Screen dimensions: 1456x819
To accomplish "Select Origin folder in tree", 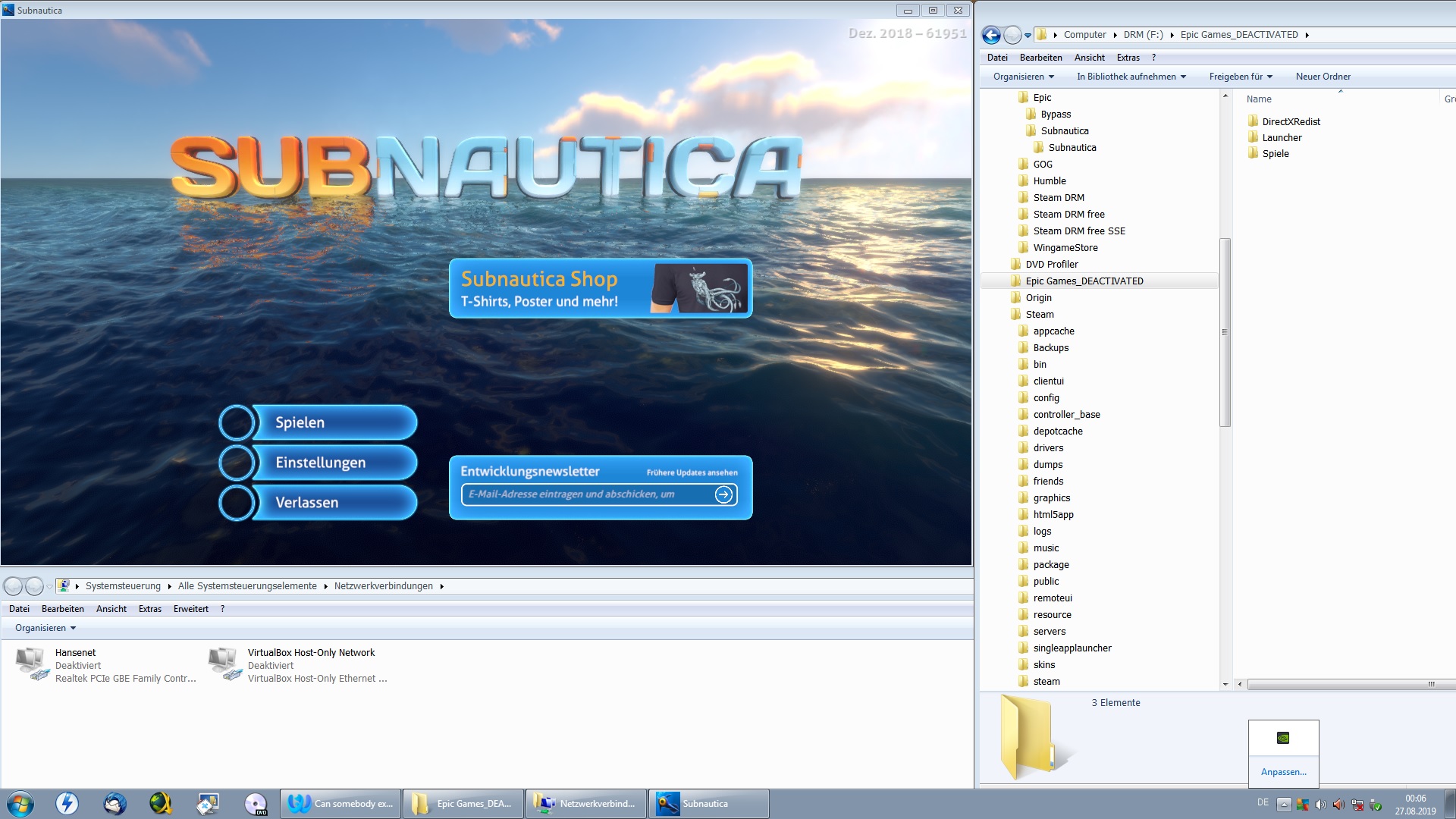I will pos(1031,298).
